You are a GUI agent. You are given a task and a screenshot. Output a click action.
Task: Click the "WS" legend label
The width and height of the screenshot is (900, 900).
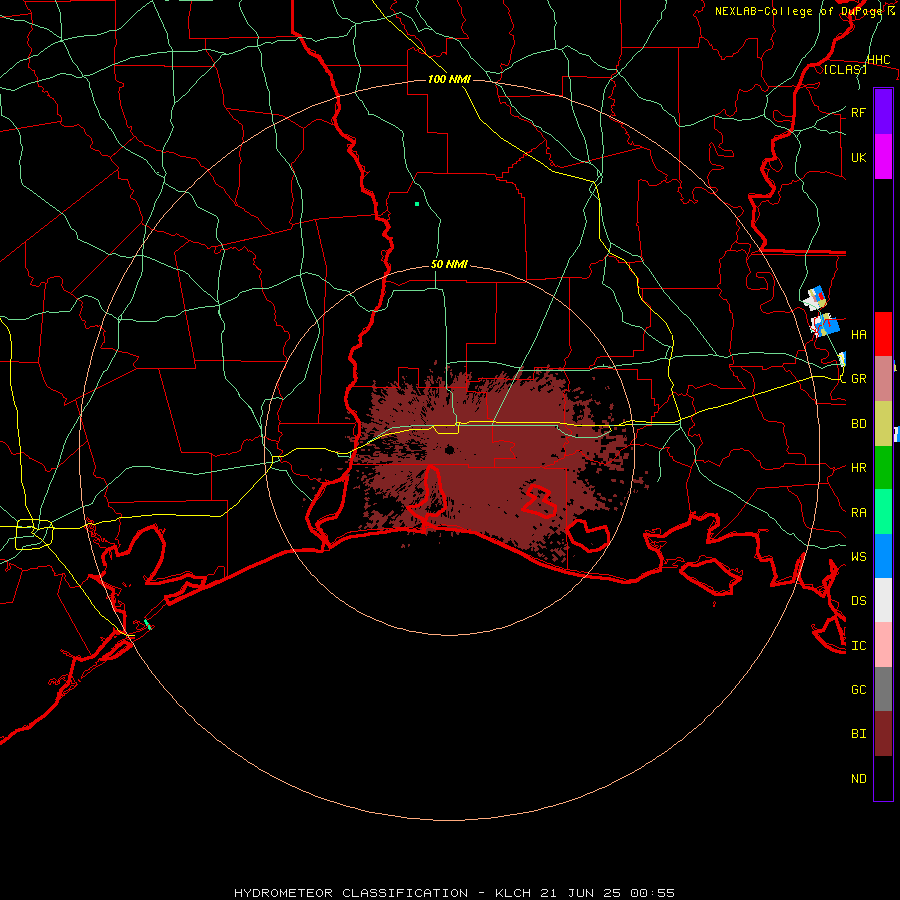[x=858, y=556]
